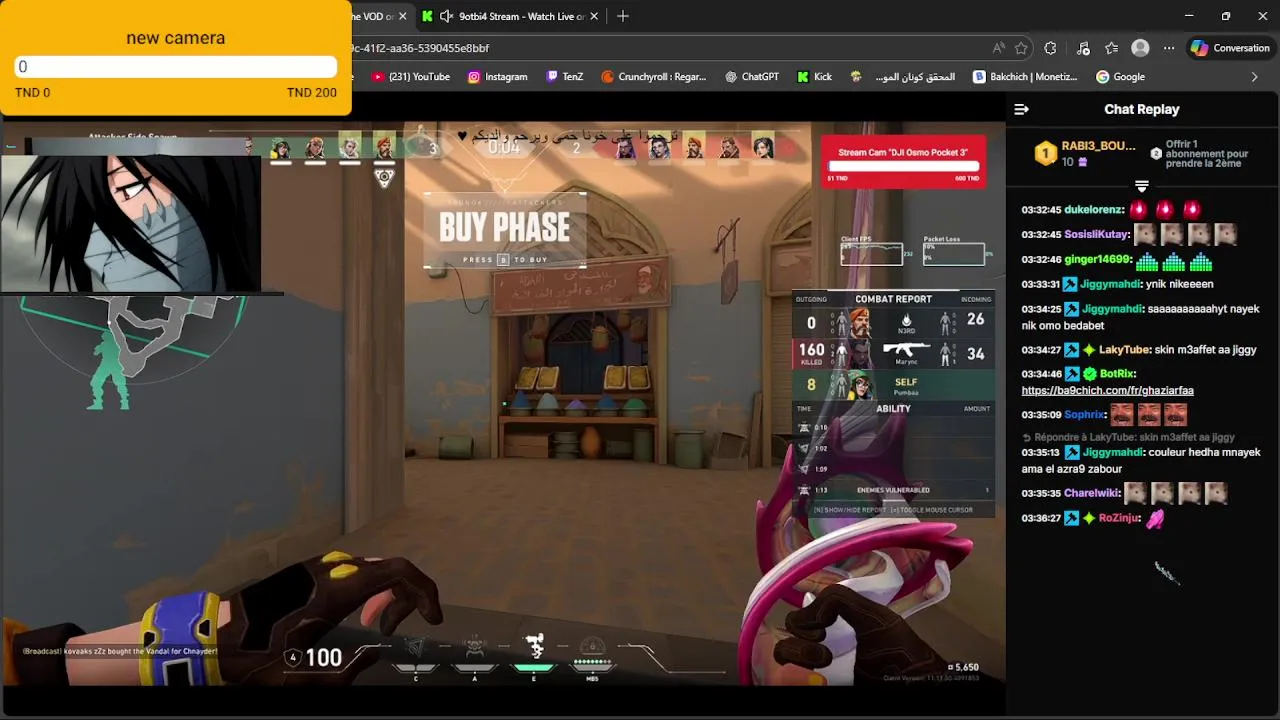
Task: Click the verified badge next to BotRix
Action: 1090,374
